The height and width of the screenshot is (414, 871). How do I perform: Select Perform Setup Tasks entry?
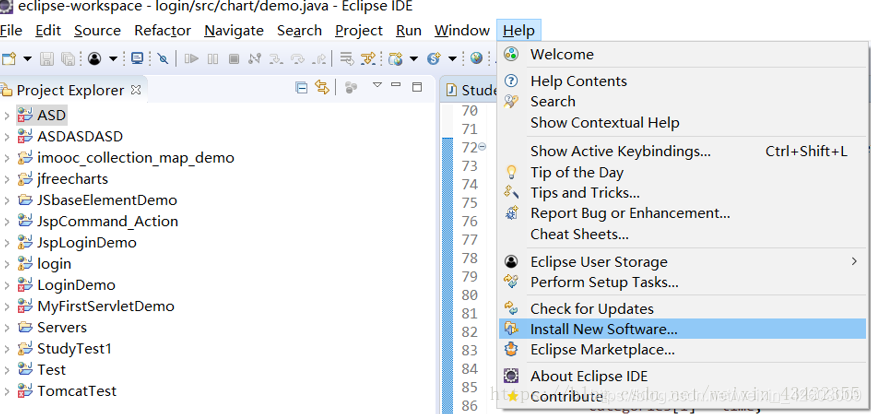click(x=683, y=282)
